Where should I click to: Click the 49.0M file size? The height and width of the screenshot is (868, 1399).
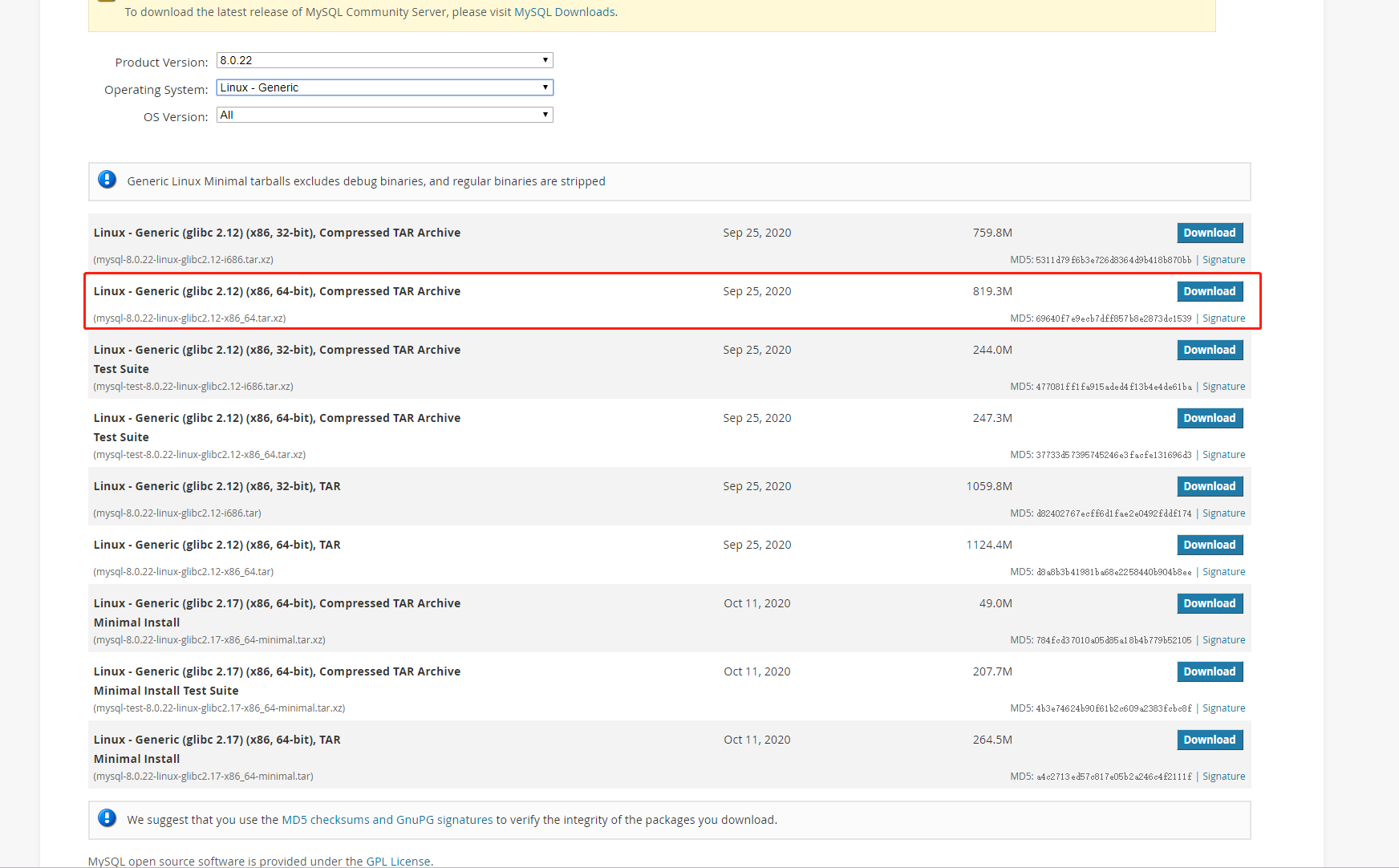[996, 603]
